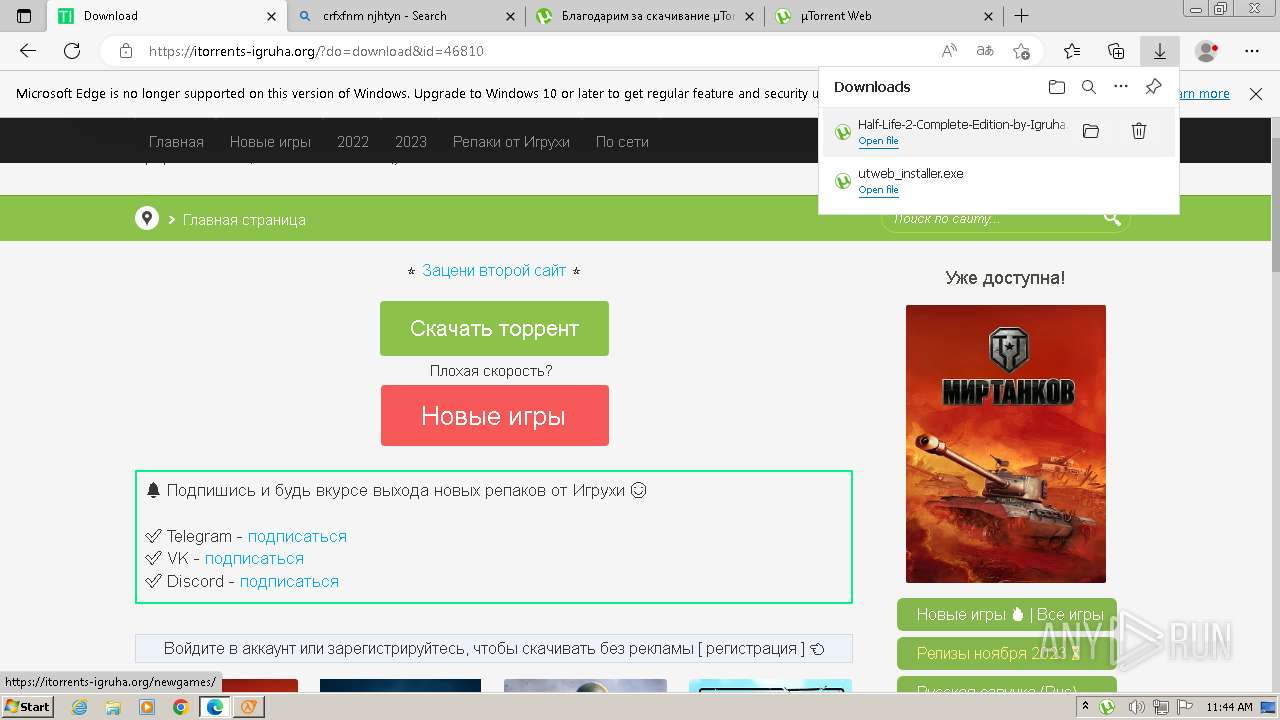The image size is (1280, 720).
Task: Open downloads folder from panel header
Action: [x=1057, y=87]
